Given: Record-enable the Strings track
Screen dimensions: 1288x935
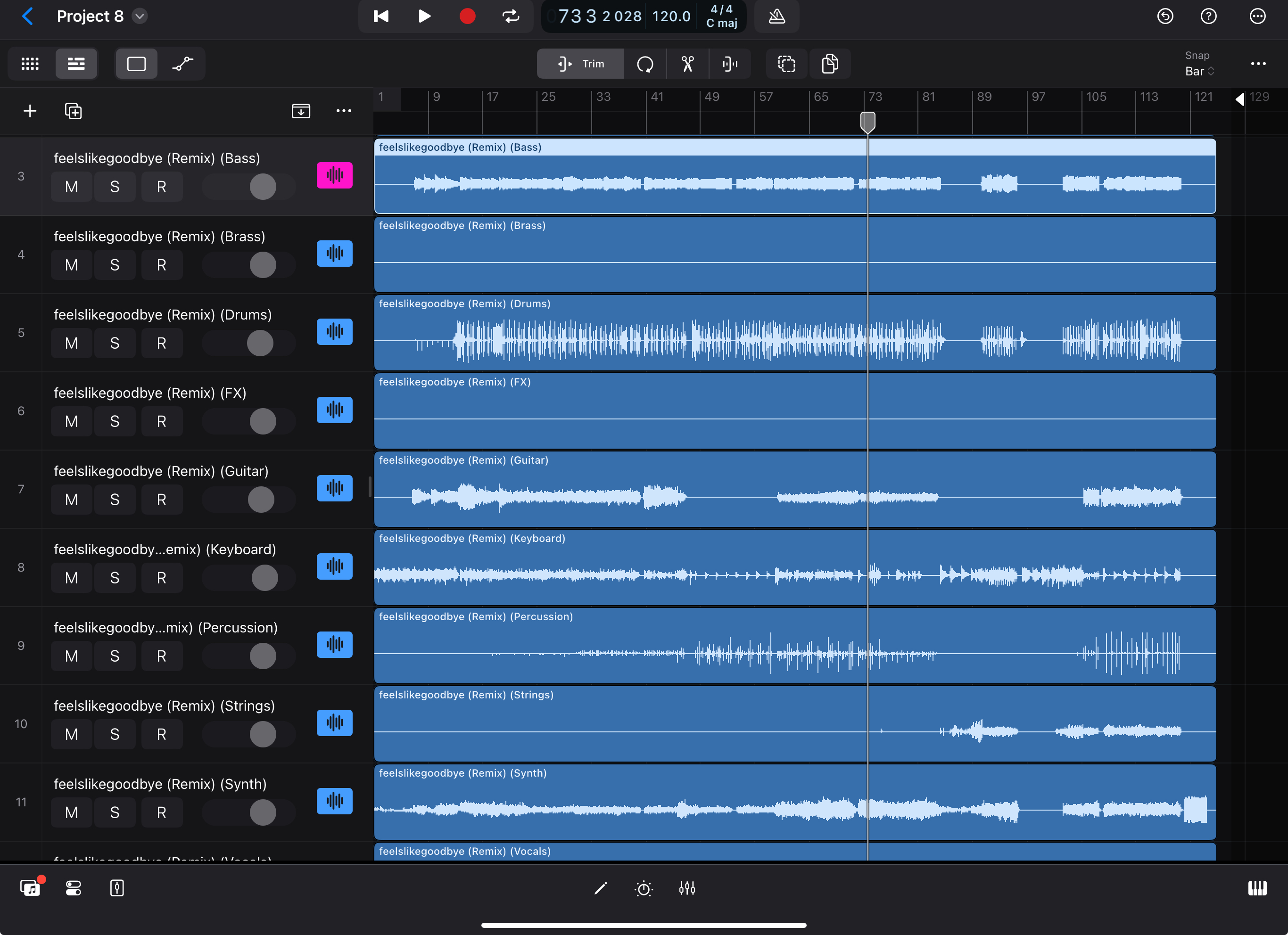Looking at the screenshot, I should pyautogui.click(x=161, y=734).
